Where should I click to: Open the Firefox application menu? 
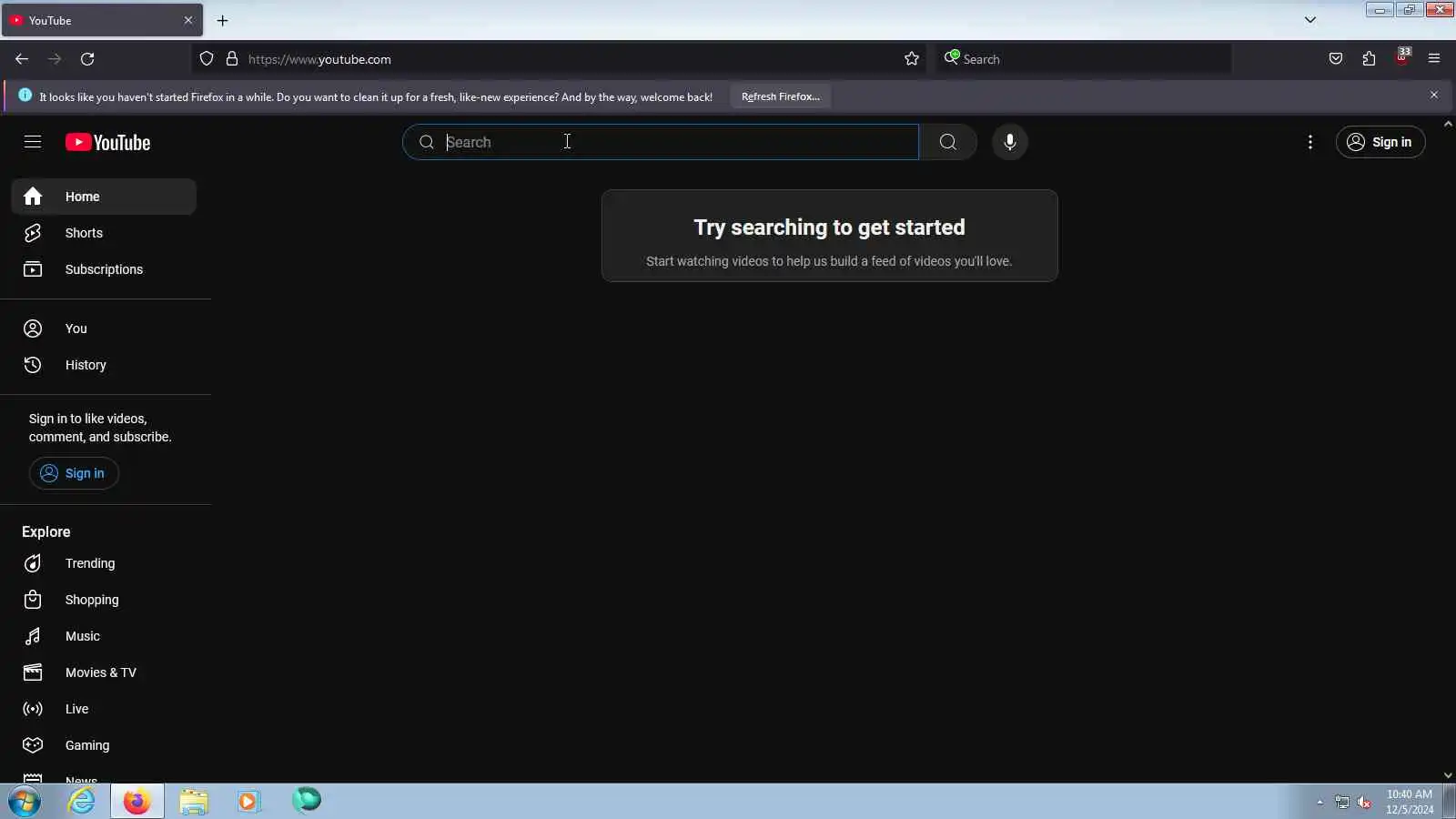1434,59
